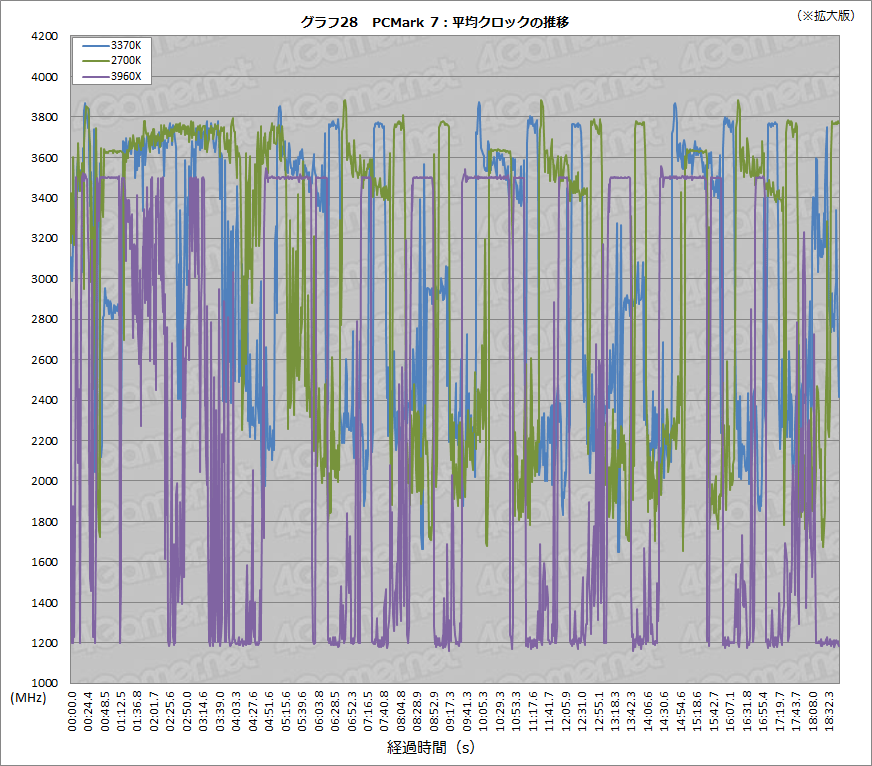The image size is (872, 766).
Task: Select the 2700K legend label
Action: 127,60
